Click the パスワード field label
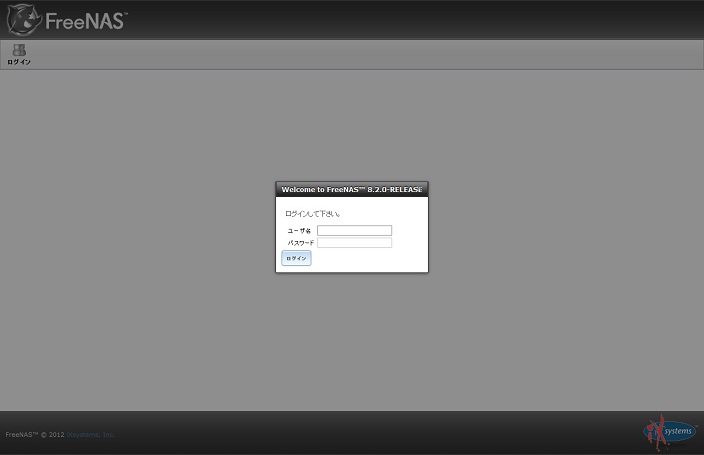The height and width of the screenshot is (455, 704). coord(301,243)
